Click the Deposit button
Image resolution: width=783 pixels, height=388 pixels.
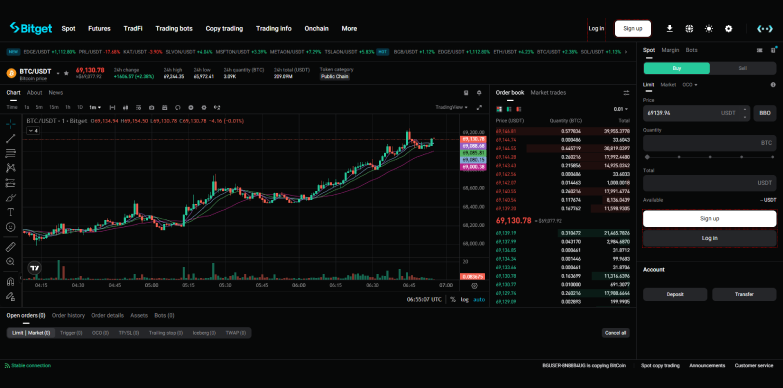pos(675,295)
